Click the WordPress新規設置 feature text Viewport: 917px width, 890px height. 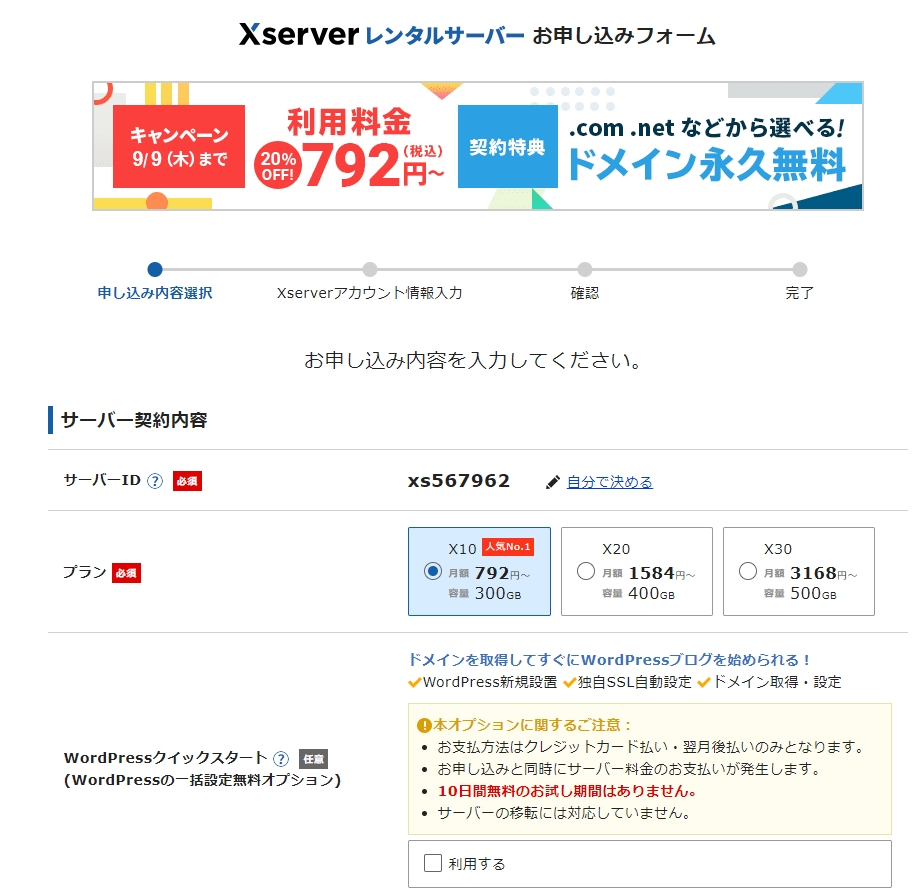pos(490,682)
